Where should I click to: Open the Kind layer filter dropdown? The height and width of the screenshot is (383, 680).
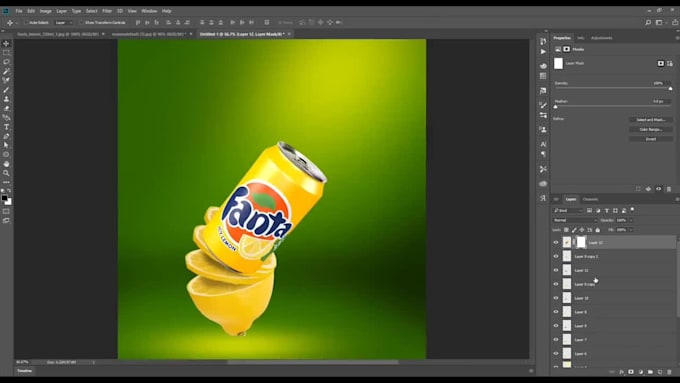tap(568, 210)
